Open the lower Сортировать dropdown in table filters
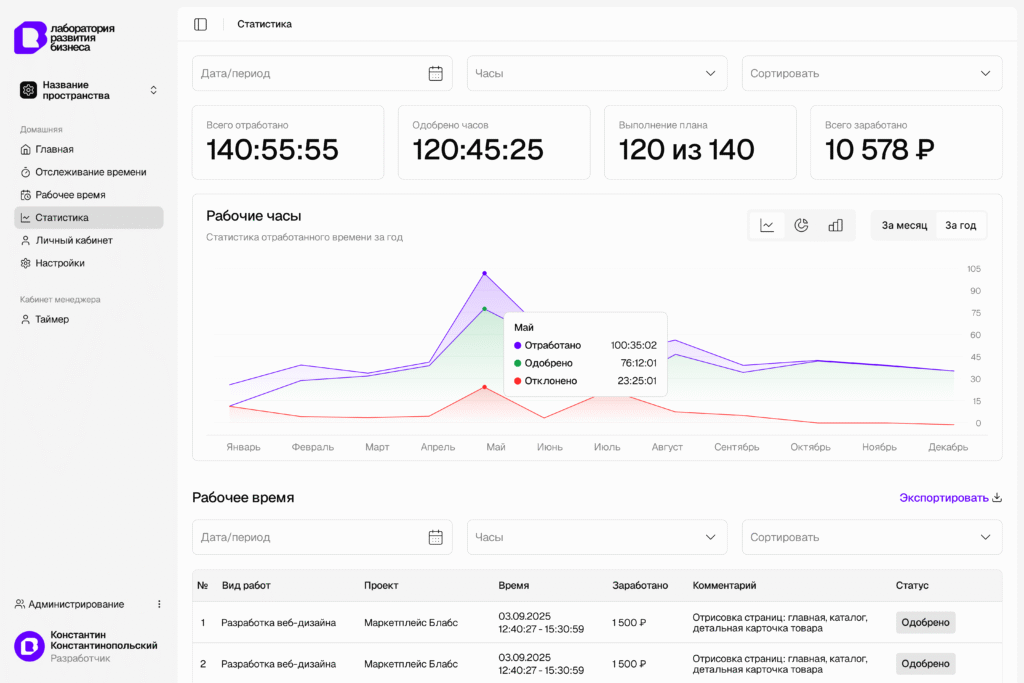The width and height of the screenshot is (1024, 683). (x=872, y=537)
